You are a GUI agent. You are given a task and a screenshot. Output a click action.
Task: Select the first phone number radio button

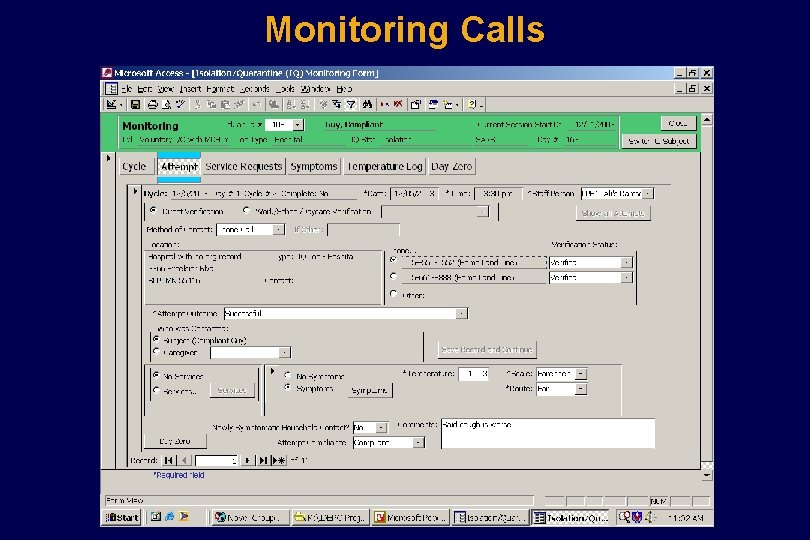(394, 260)
